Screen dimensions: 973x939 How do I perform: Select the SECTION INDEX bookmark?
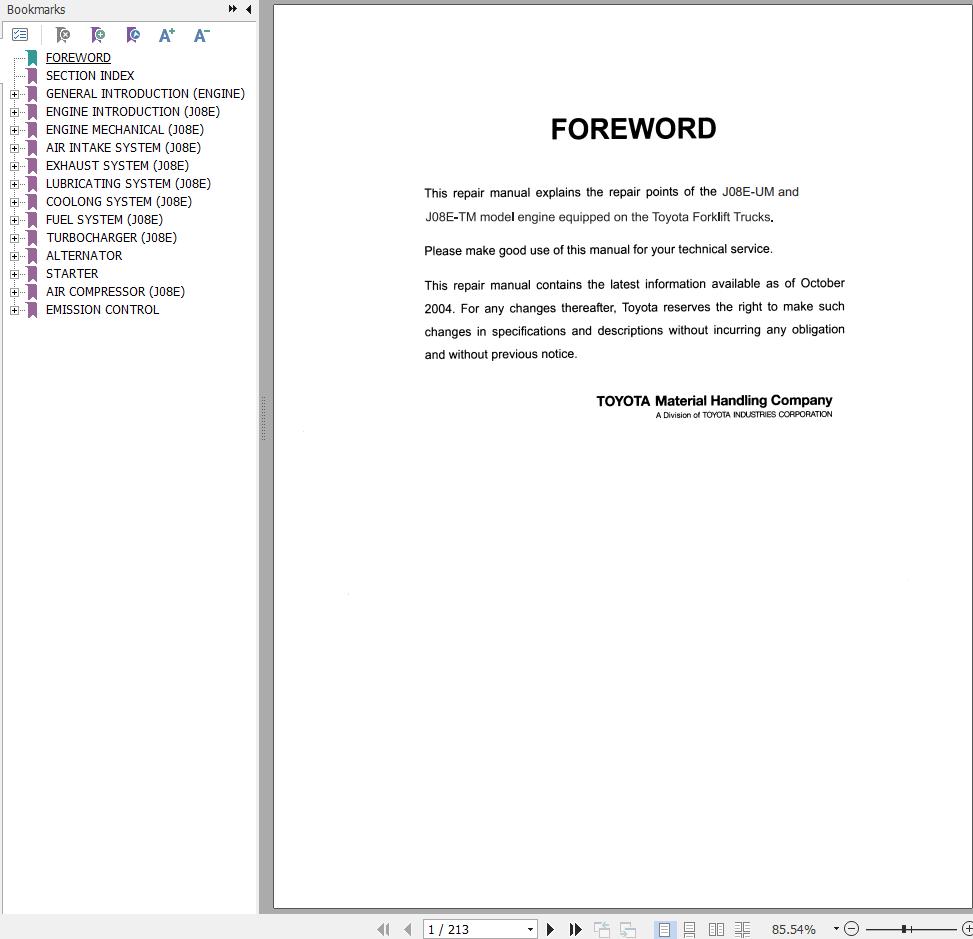90,75
